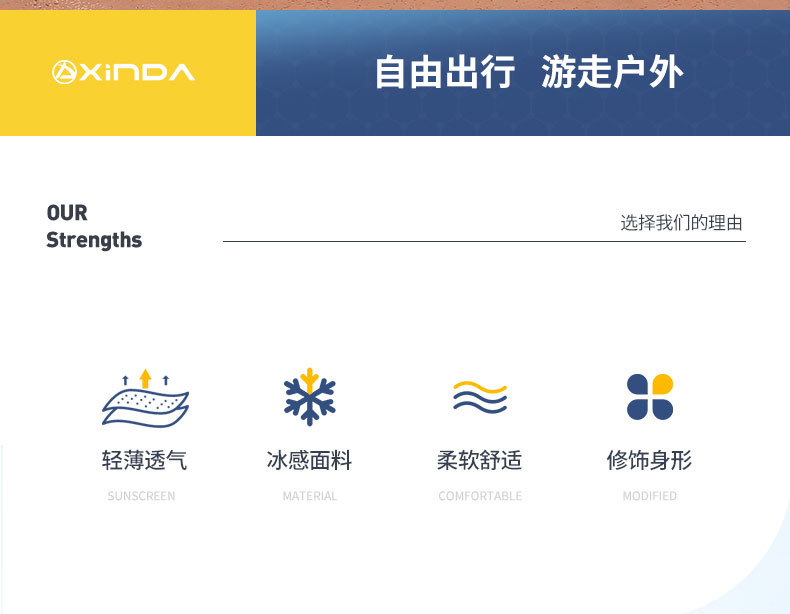Click the 游走户外 headline text

[612, 73]
